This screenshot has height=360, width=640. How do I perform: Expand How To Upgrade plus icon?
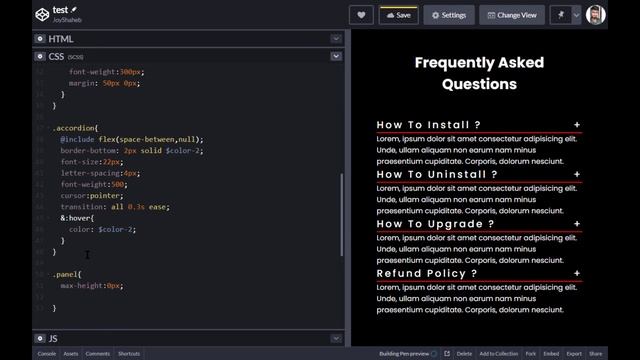[x=577, y=224]
